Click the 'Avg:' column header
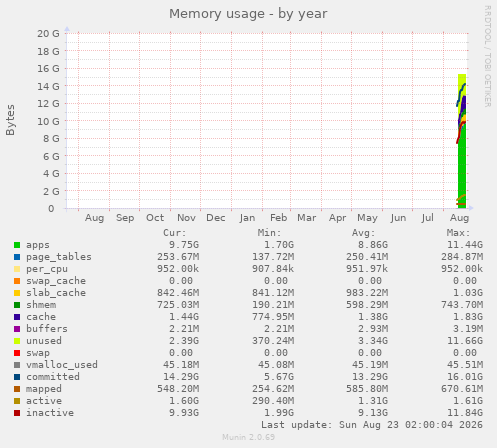The height and width of the screenshot is (448, 497). pos(364,233)
